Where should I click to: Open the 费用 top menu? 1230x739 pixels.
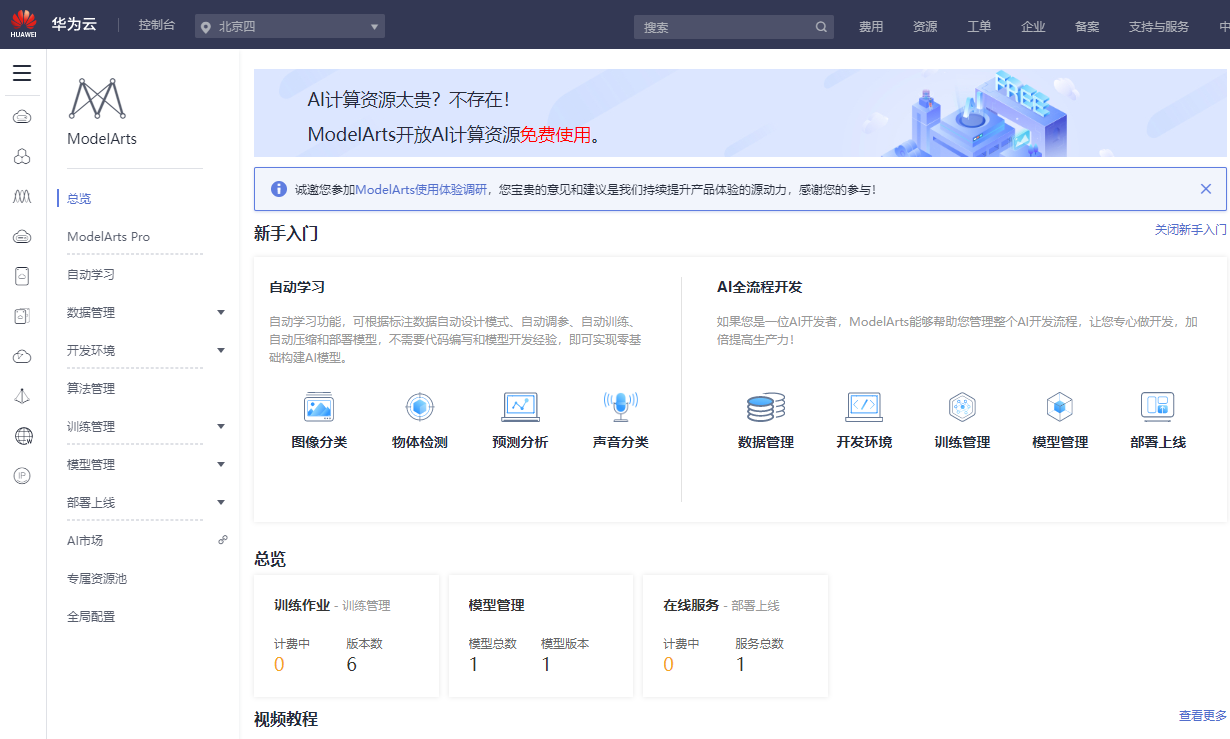point(871,27)
